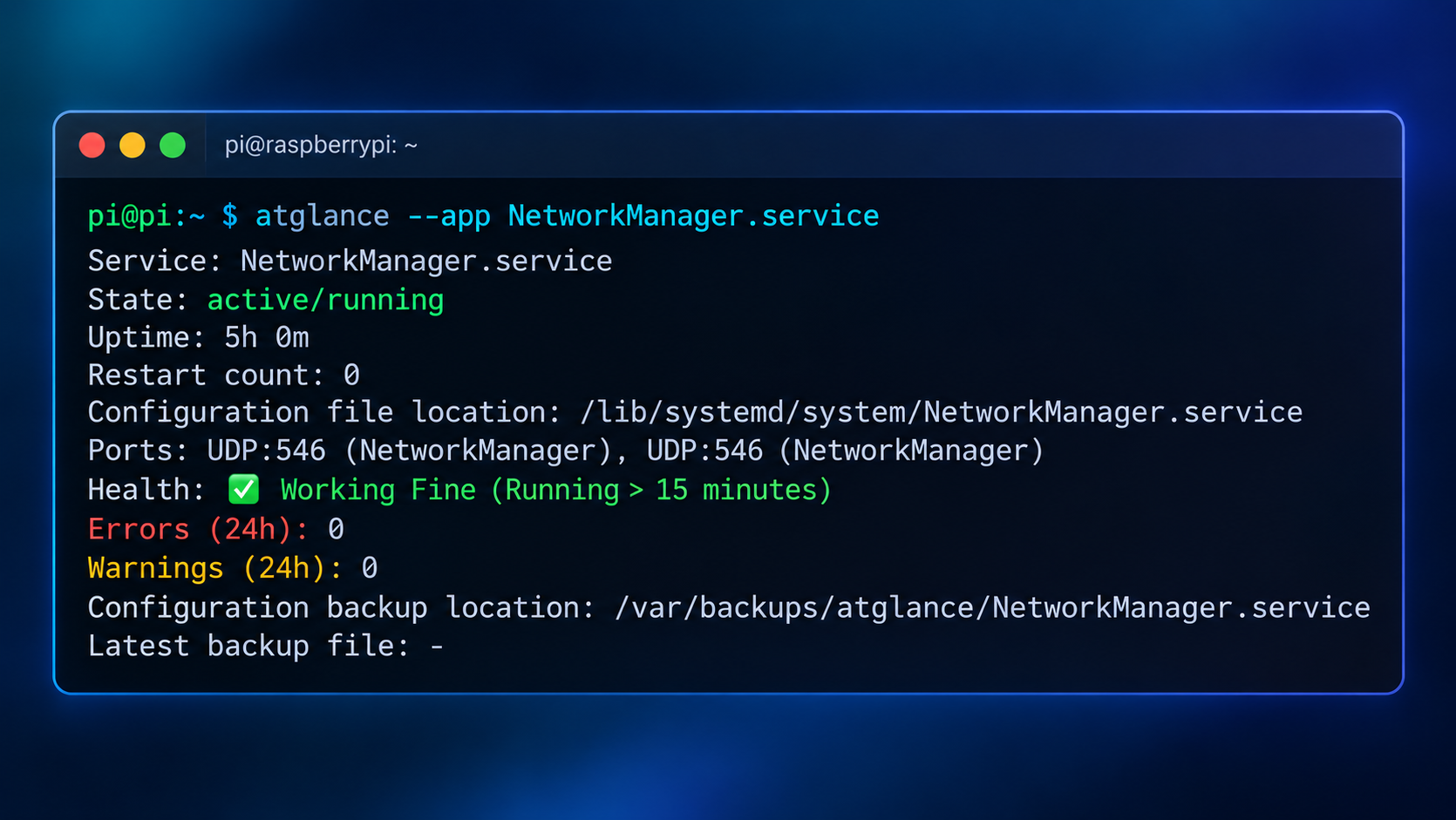The image size is (1456, 820).
Task: Click the 'Ports: UDP:546 (NetworkManager)' line
Action: point(566,451)
